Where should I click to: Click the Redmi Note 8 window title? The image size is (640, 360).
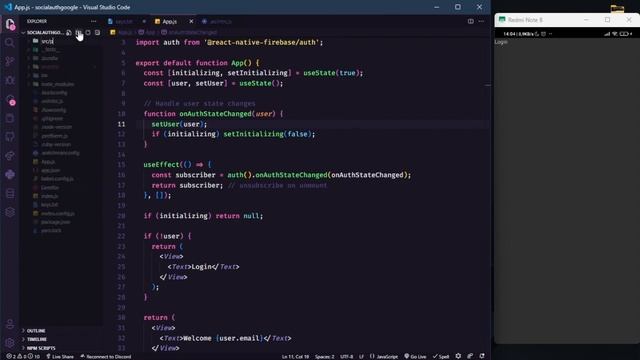coord(525,20)
